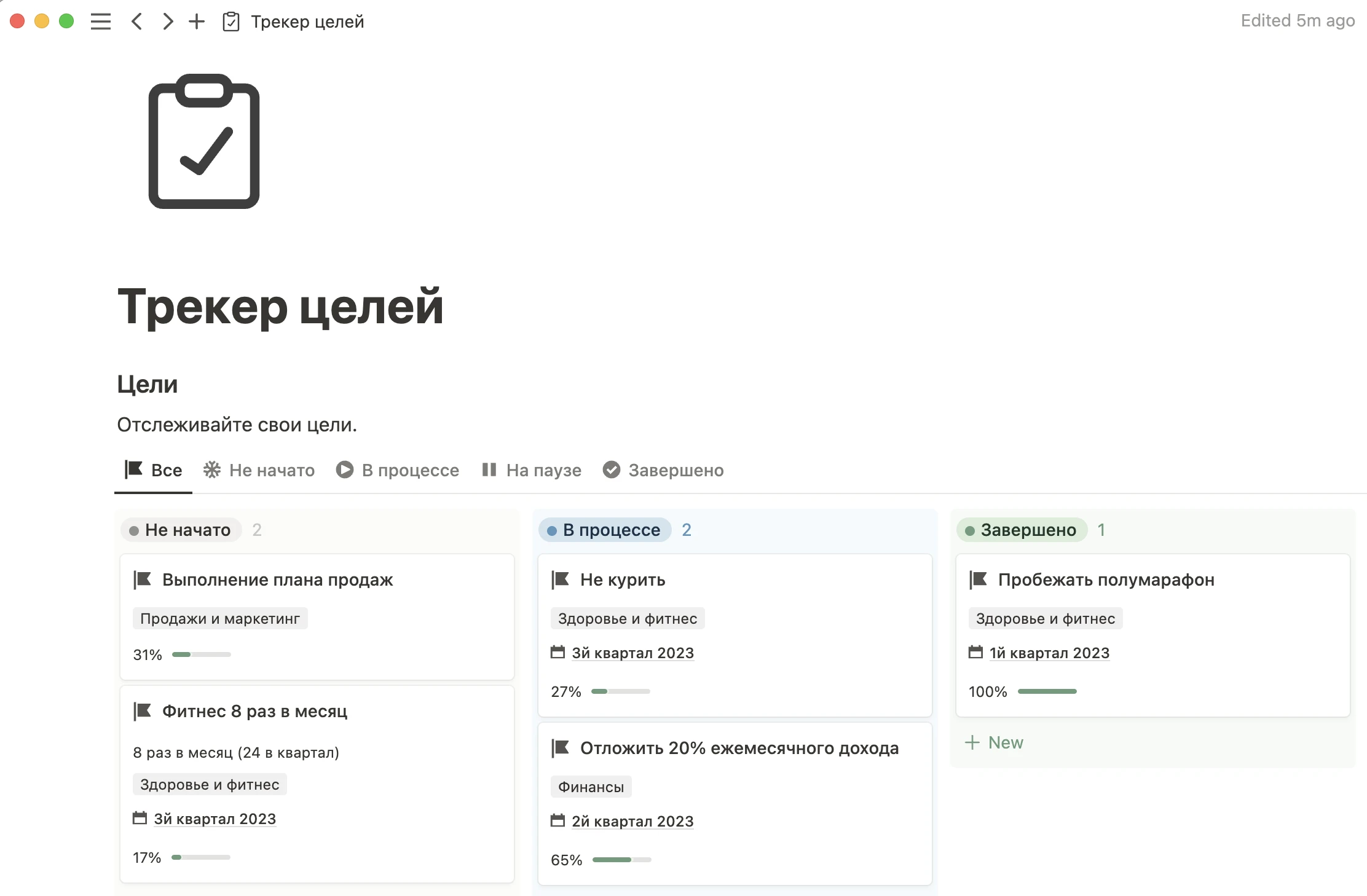Viewport: 1367px width, 896px height.
Task: Open 1й квартал 2023 link
Action: click(x=1049, y=653)
